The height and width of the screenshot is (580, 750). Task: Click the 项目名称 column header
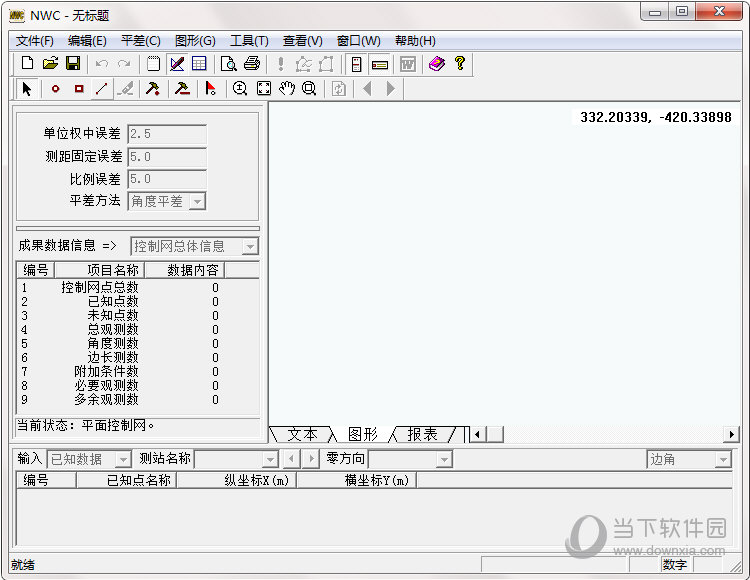[100, 270]
